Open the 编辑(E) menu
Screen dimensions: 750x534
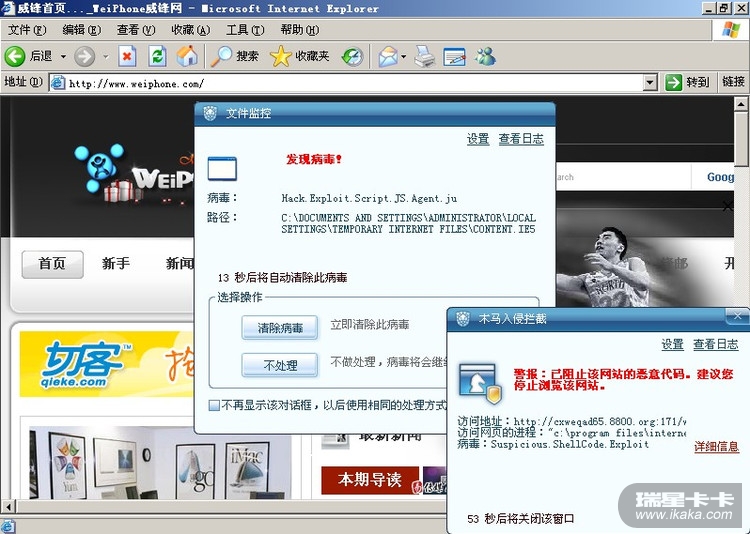tap(82, 30)
